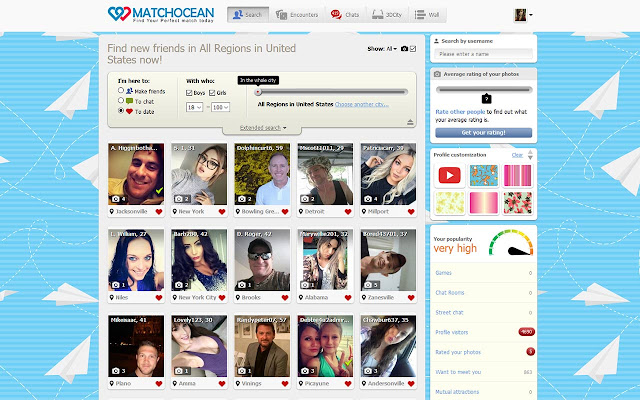The width and height of the screenshot is (640, 400).
Task: Click the heart on the Amma card
Action: 222,384
